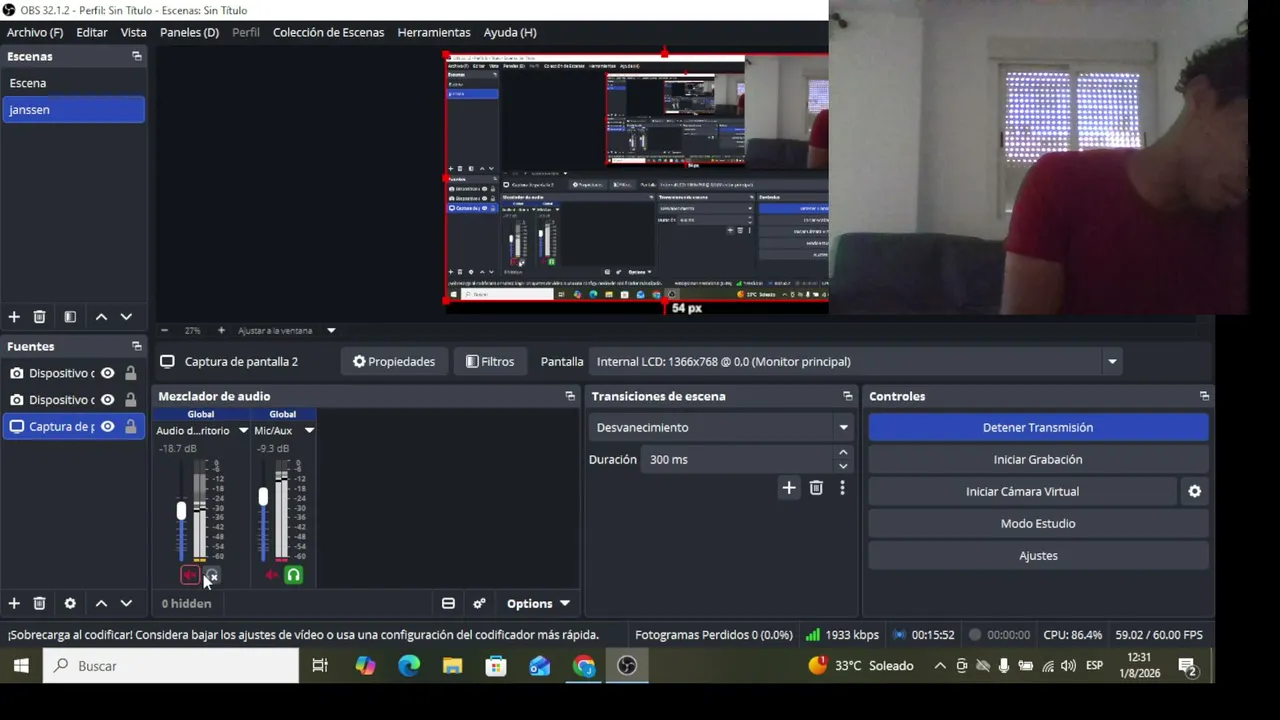Image resolution: width=1280 pixels, height=720 pixels.
Task: Open advanced audio properties gears icon
Action: click(x=479, y=603)
